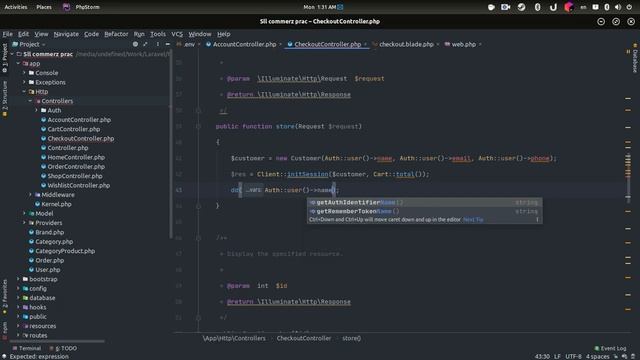Click the inspection warning icon at editor top right
The width and height of the screenshot is (640, 360).
coord(628,52)
